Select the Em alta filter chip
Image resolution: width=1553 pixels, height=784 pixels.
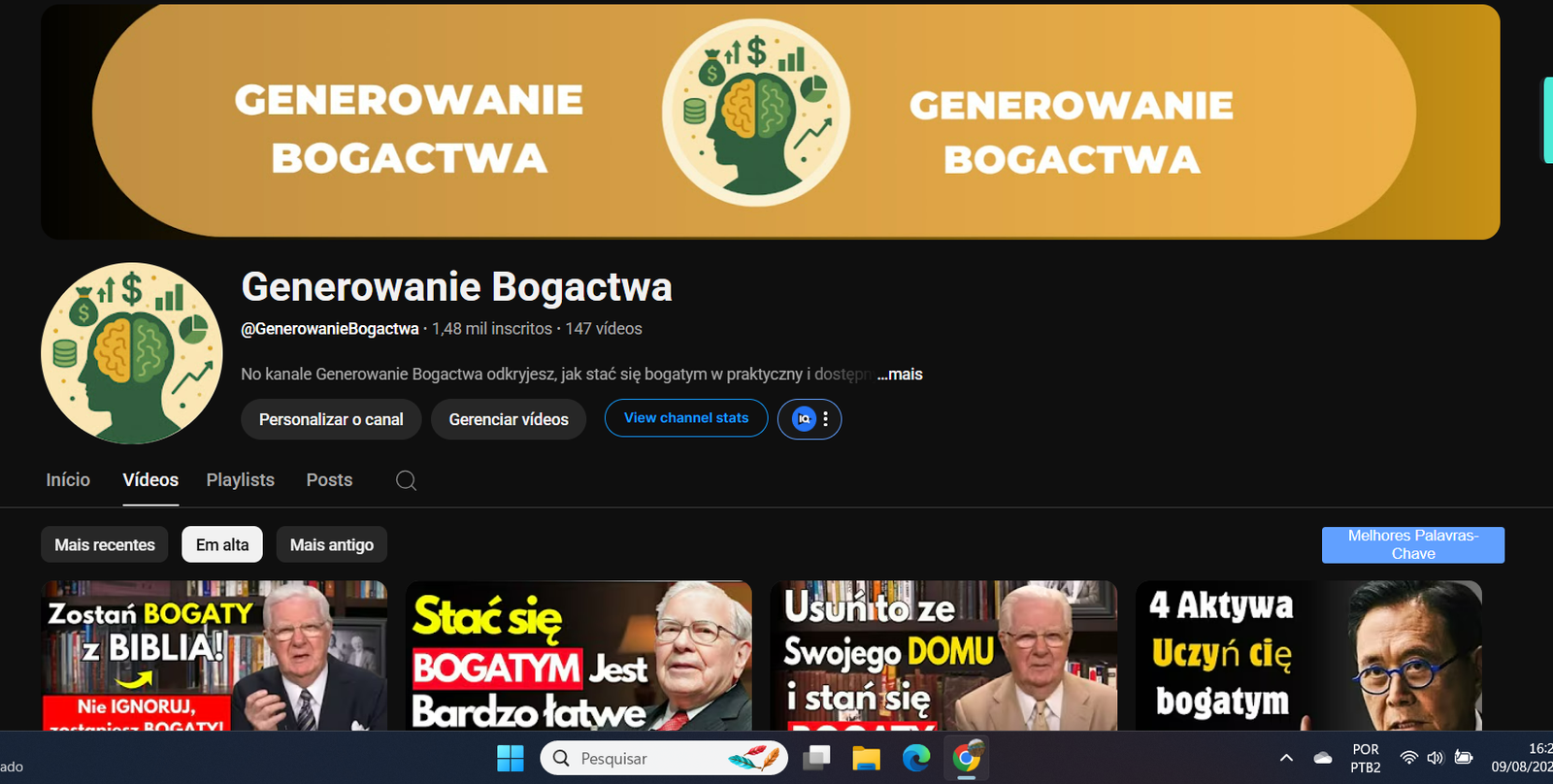222,545
